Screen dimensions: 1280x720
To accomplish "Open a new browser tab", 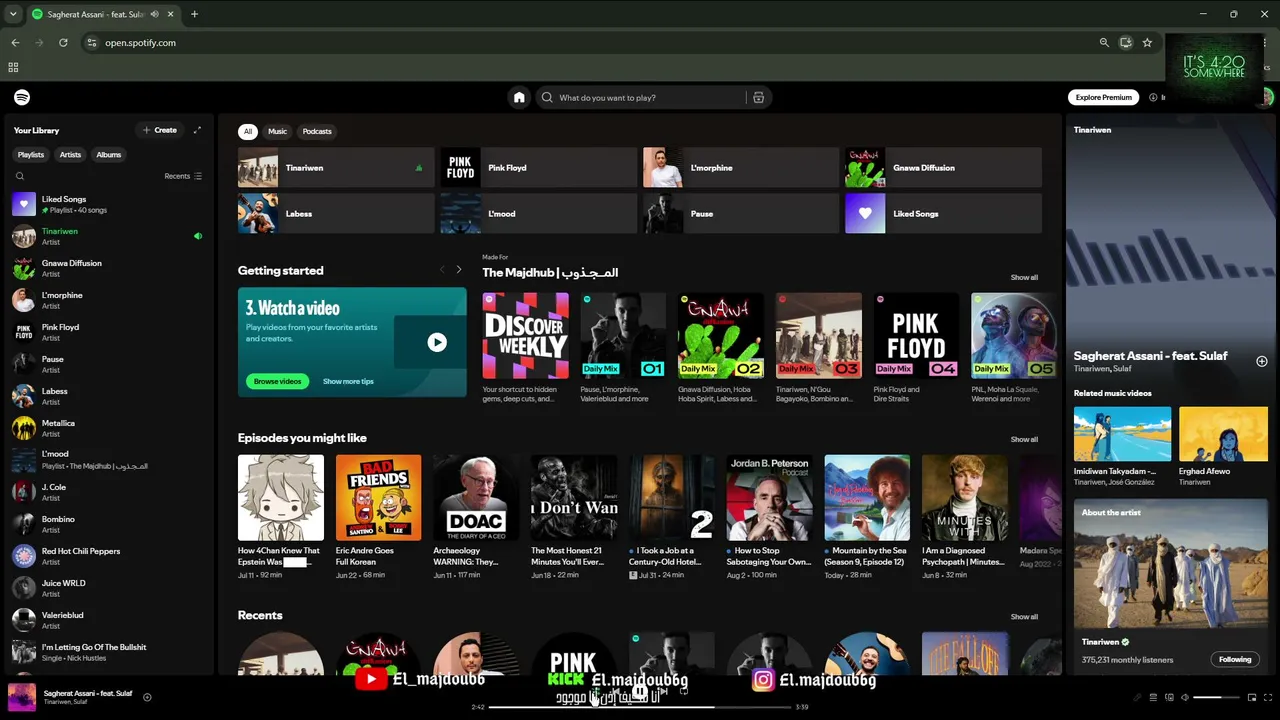I will (x=194, y=14).
